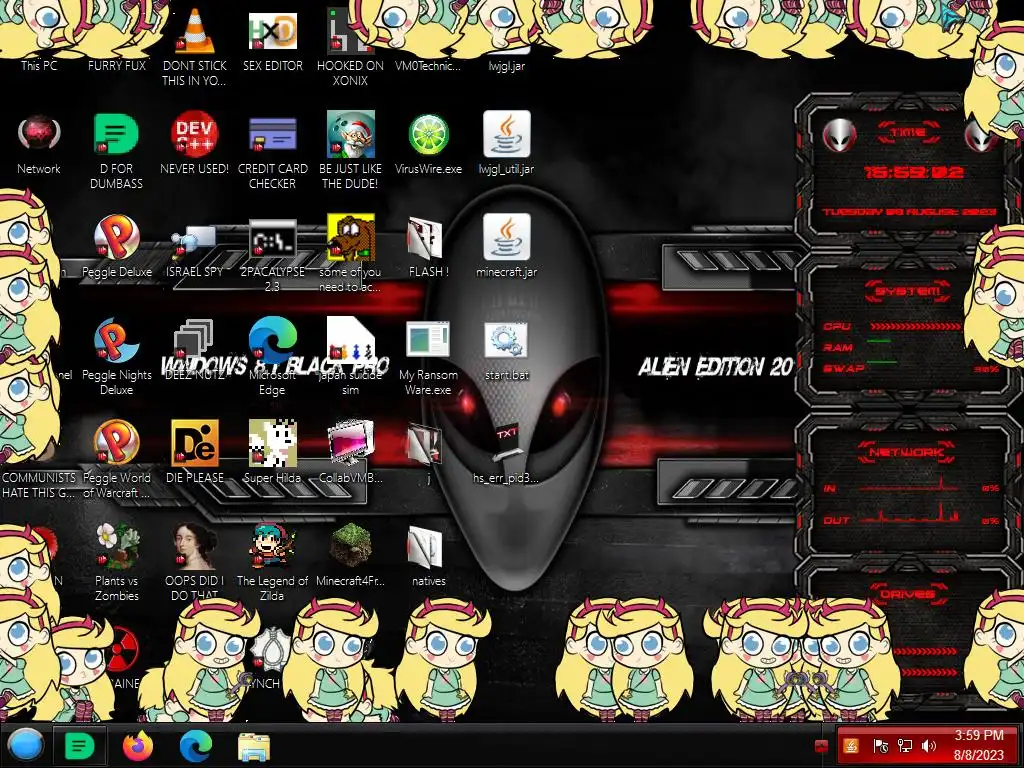Open DIE PLEASE De icon

[x=195, y=443]
